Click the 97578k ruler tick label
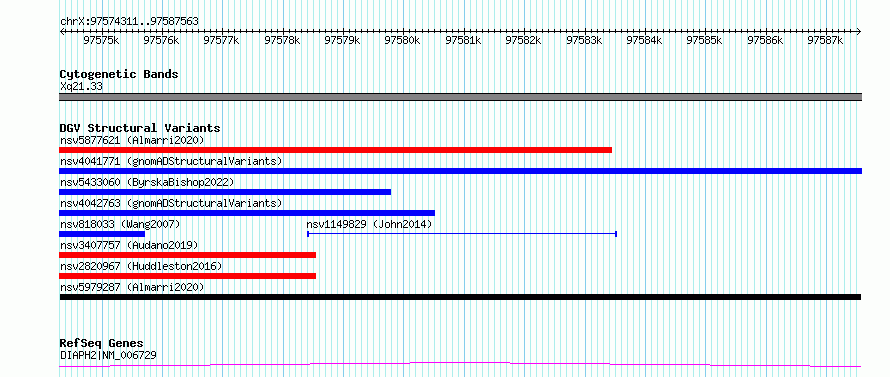The height and width of the screenshot is (377, 890). (282, 40)
